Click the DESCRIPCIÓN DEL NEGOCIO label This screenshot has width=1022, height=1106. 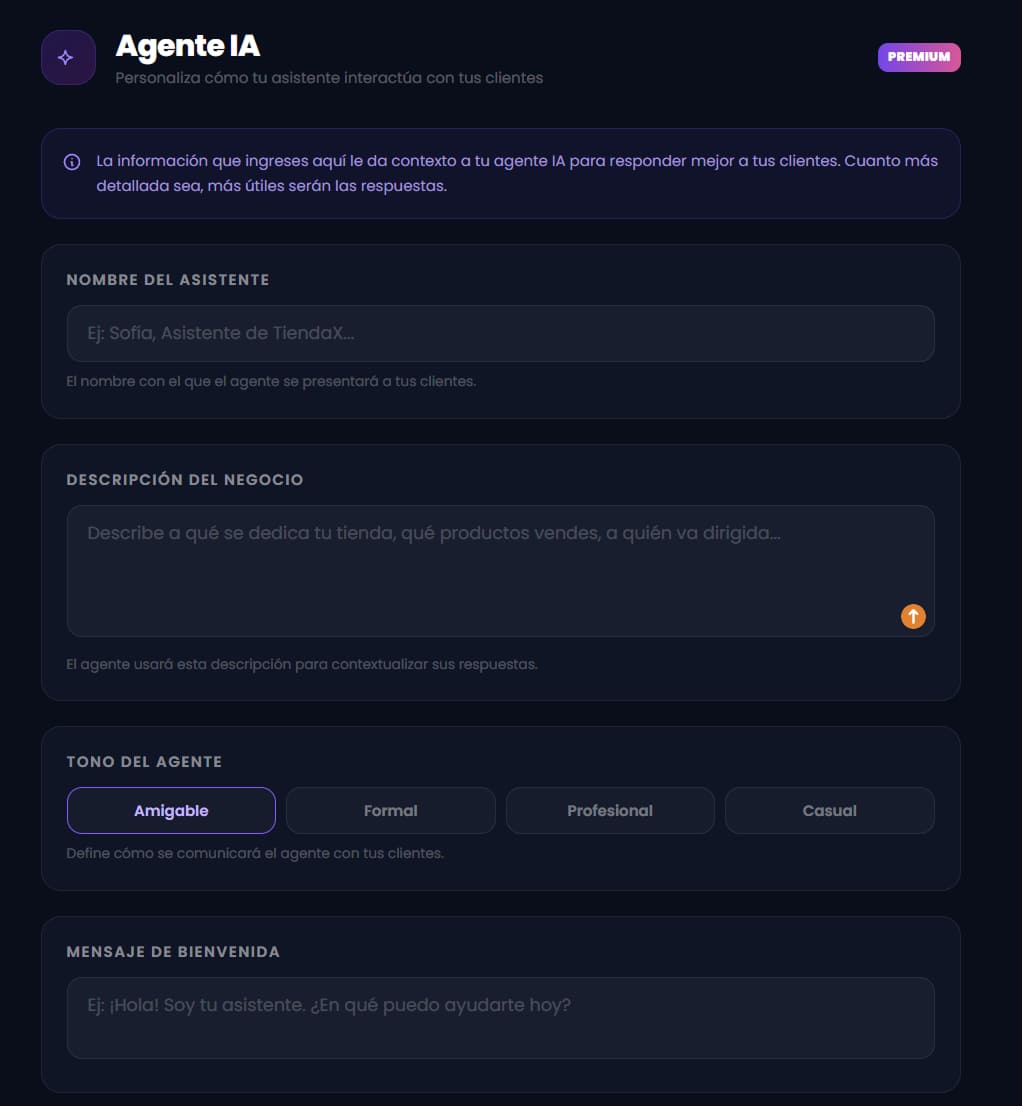185,480
